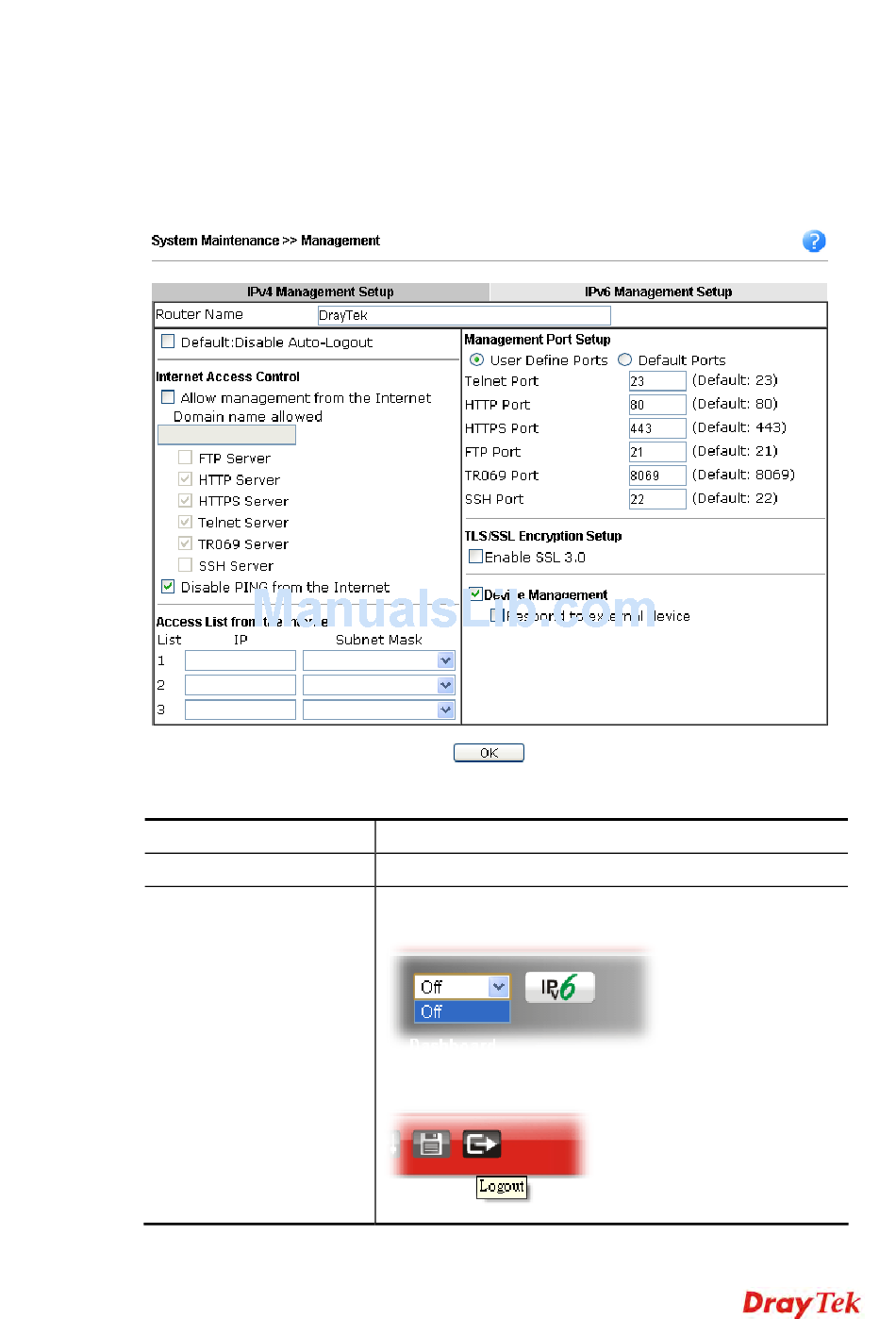Click the Router Name input field
The width and height of the screenshot is (896, 1319).
(464, 315)
